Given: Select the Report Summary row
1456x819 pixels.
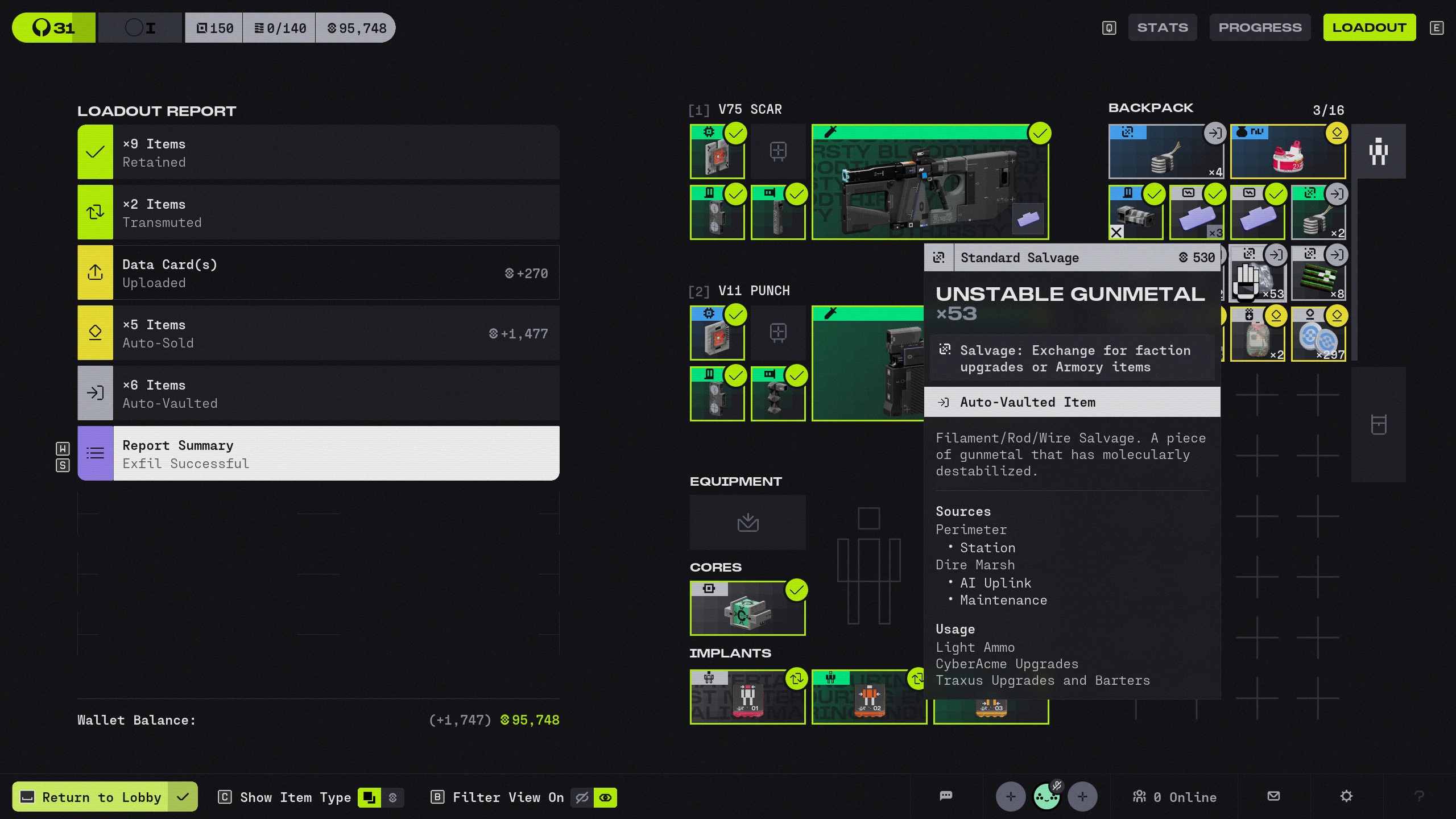Looking at the screenshot, I should coord(318,454).
